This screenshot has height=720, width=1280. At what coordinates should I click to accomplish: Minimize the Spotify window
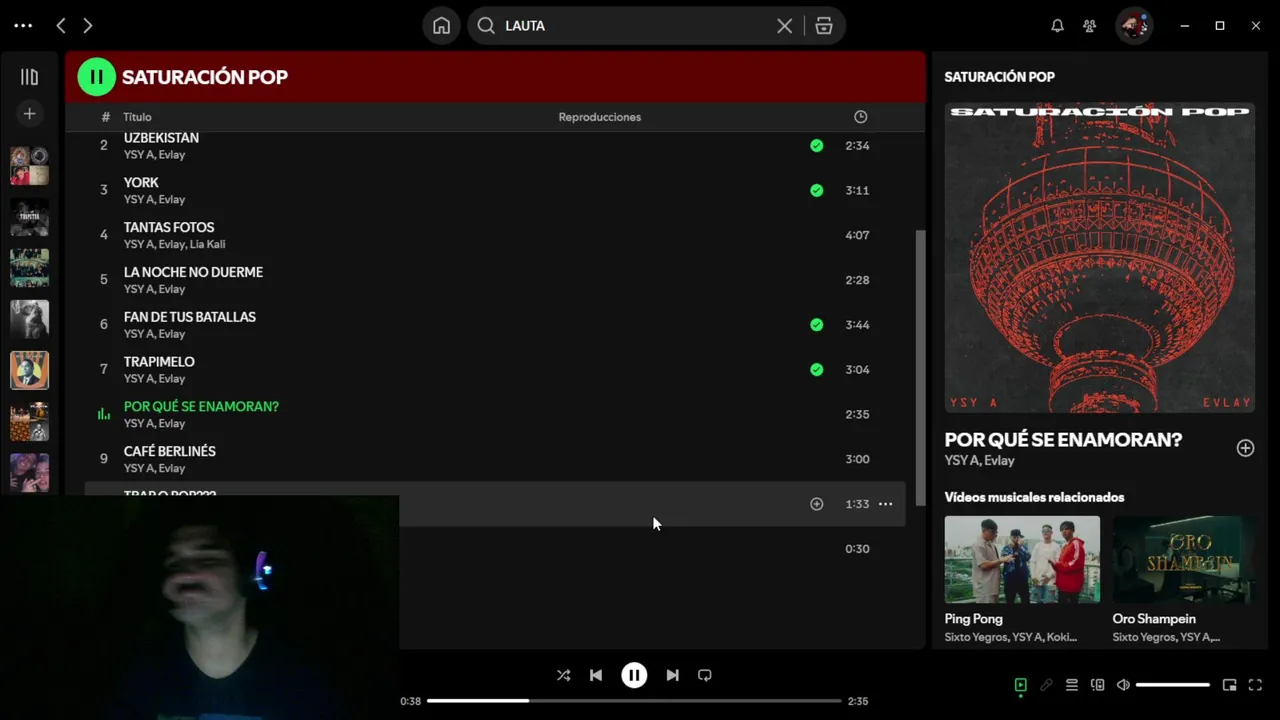(1184, 26)
